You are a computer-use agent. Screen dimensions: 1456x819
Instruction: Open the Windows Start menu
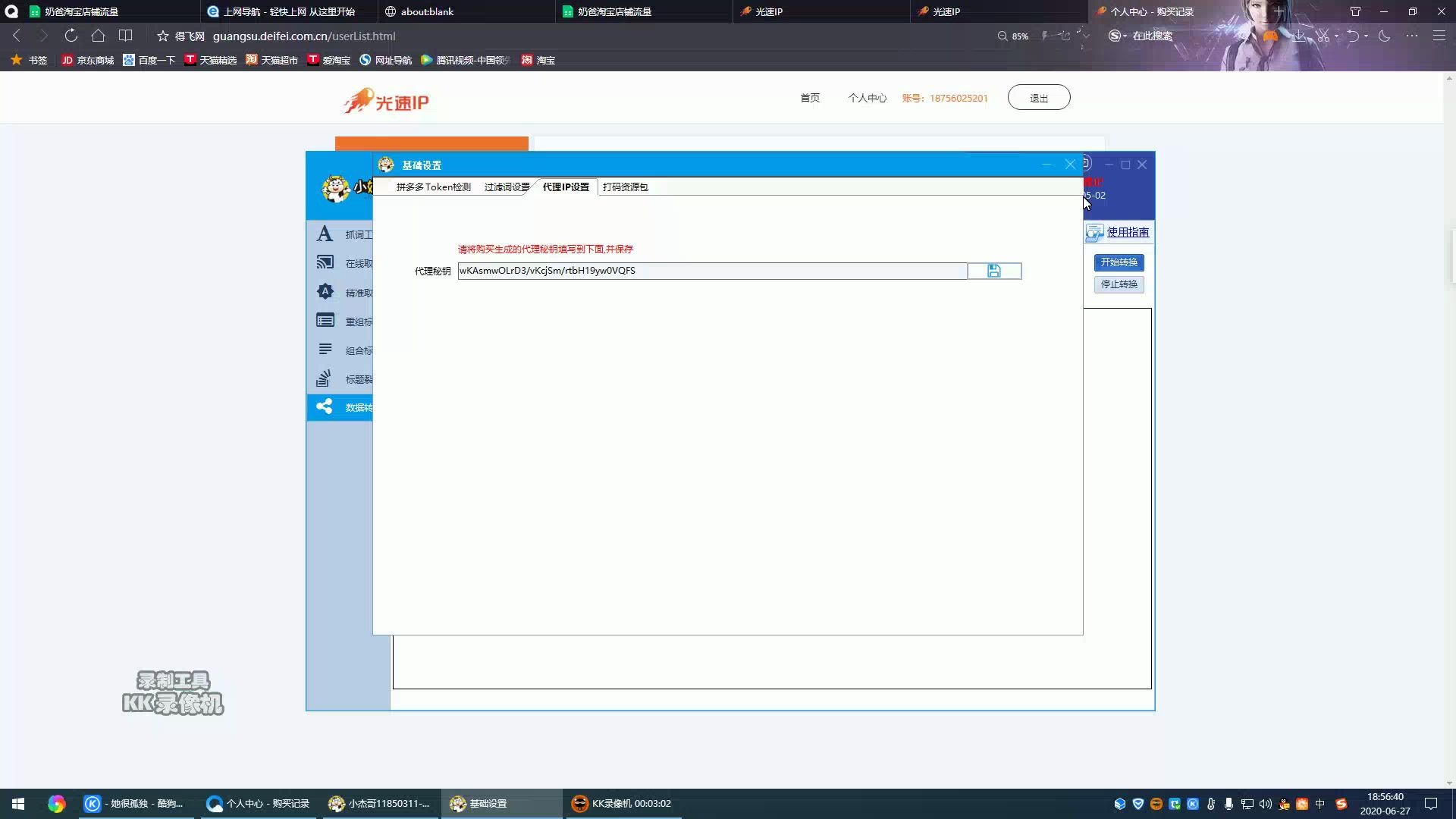pos(18,804)
